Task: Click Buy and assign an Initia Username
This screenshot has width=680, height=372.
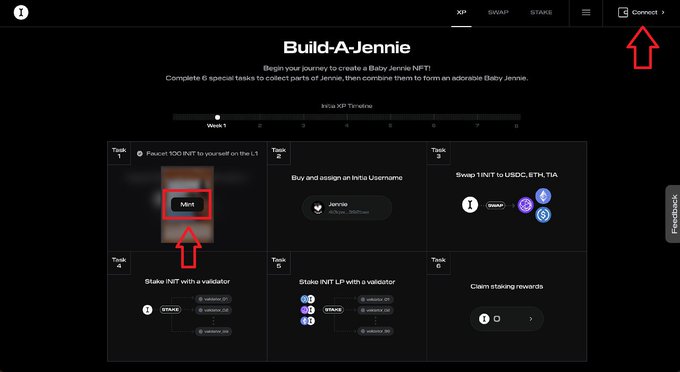Action: pos(347,178)
